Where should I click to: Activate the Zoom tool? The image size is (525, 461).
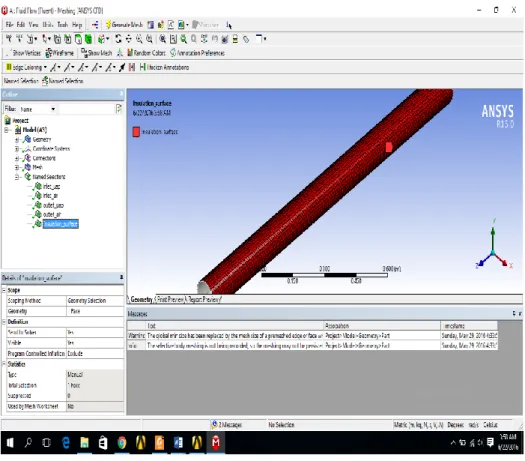139,39
